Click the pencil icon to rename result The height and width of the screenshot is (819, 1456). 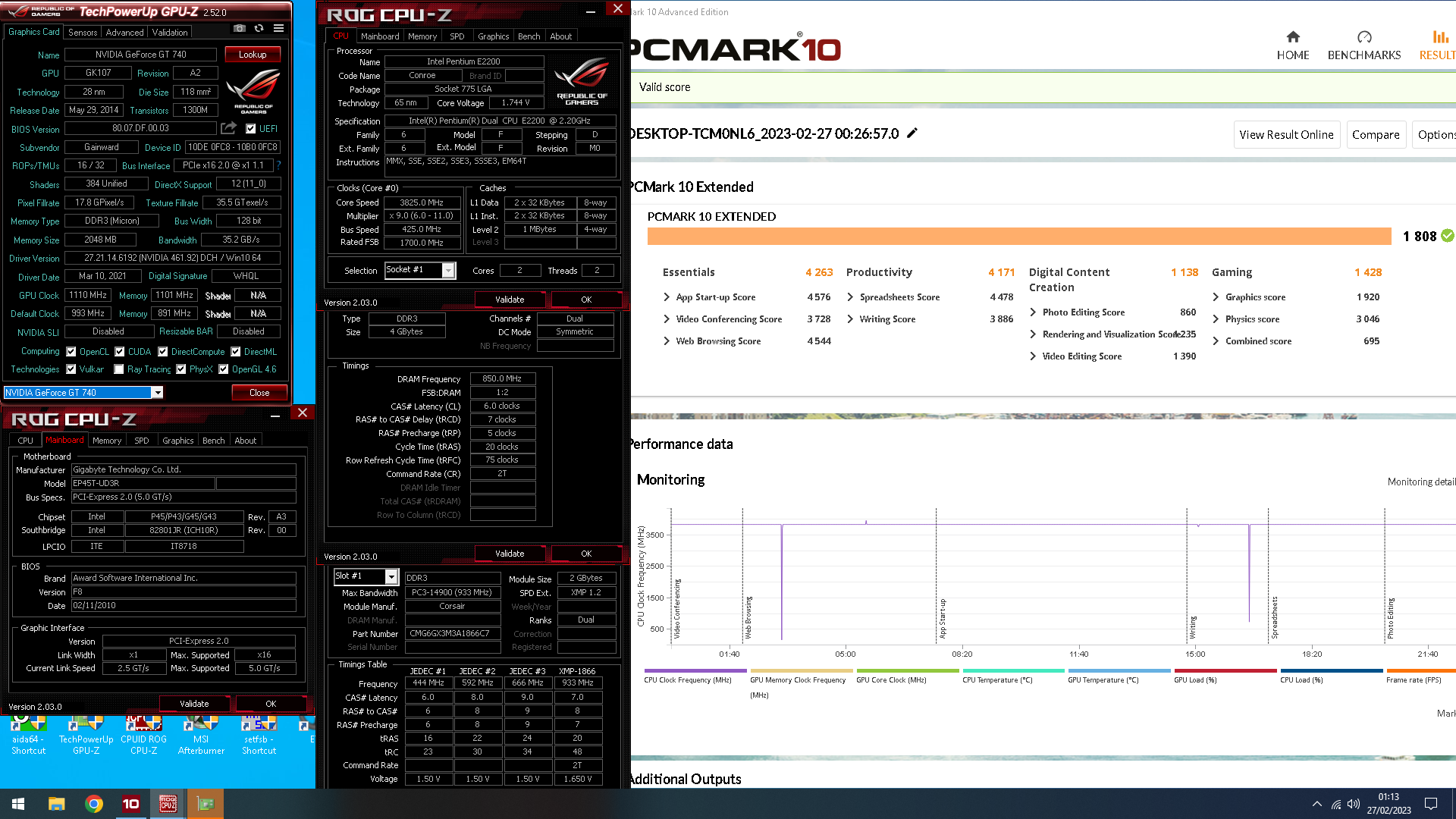pyautogui.click(x=912, y=133)
